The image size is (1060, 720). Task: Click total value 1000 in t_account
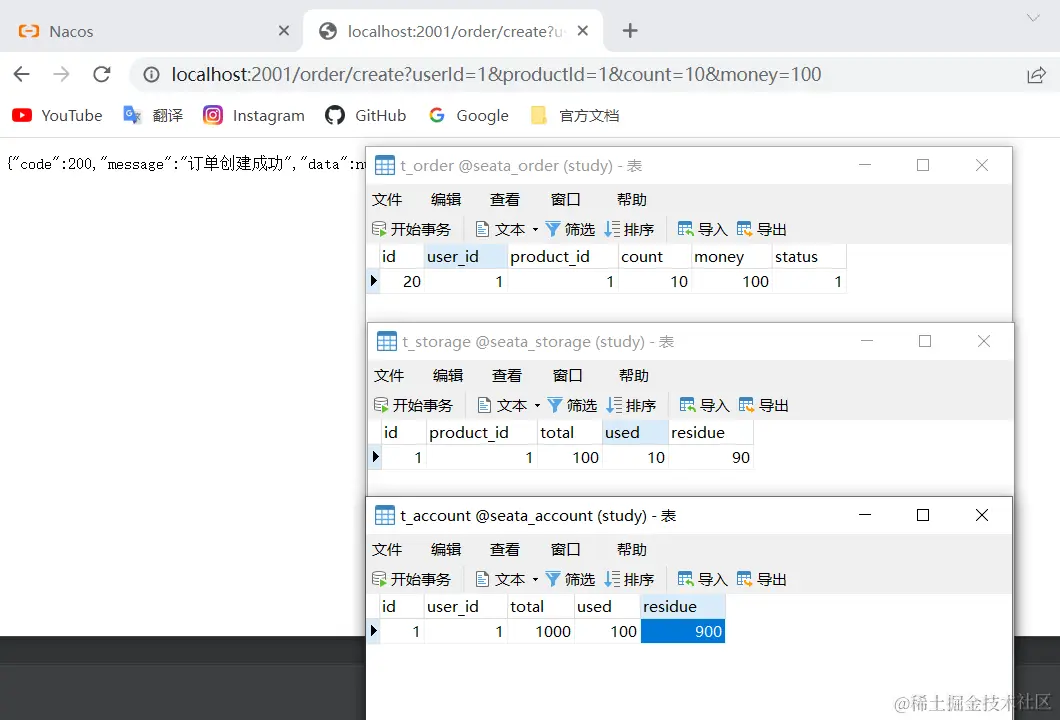tap(540, 631)
